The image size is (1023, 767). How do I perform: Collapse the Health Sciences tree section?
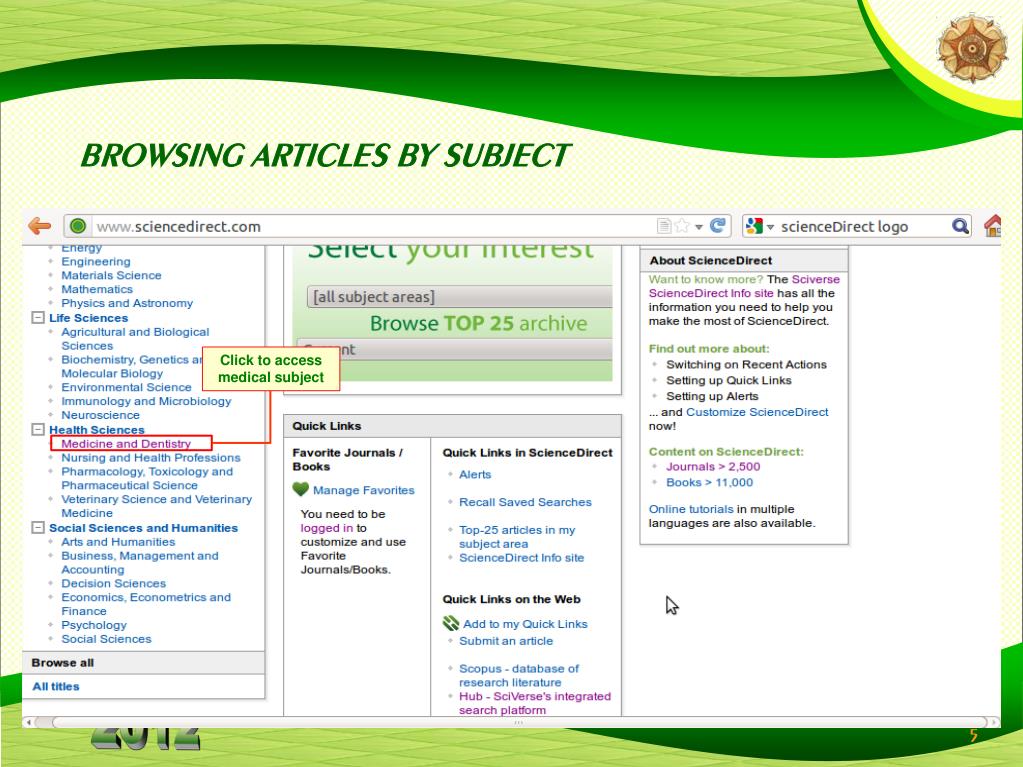38,429
